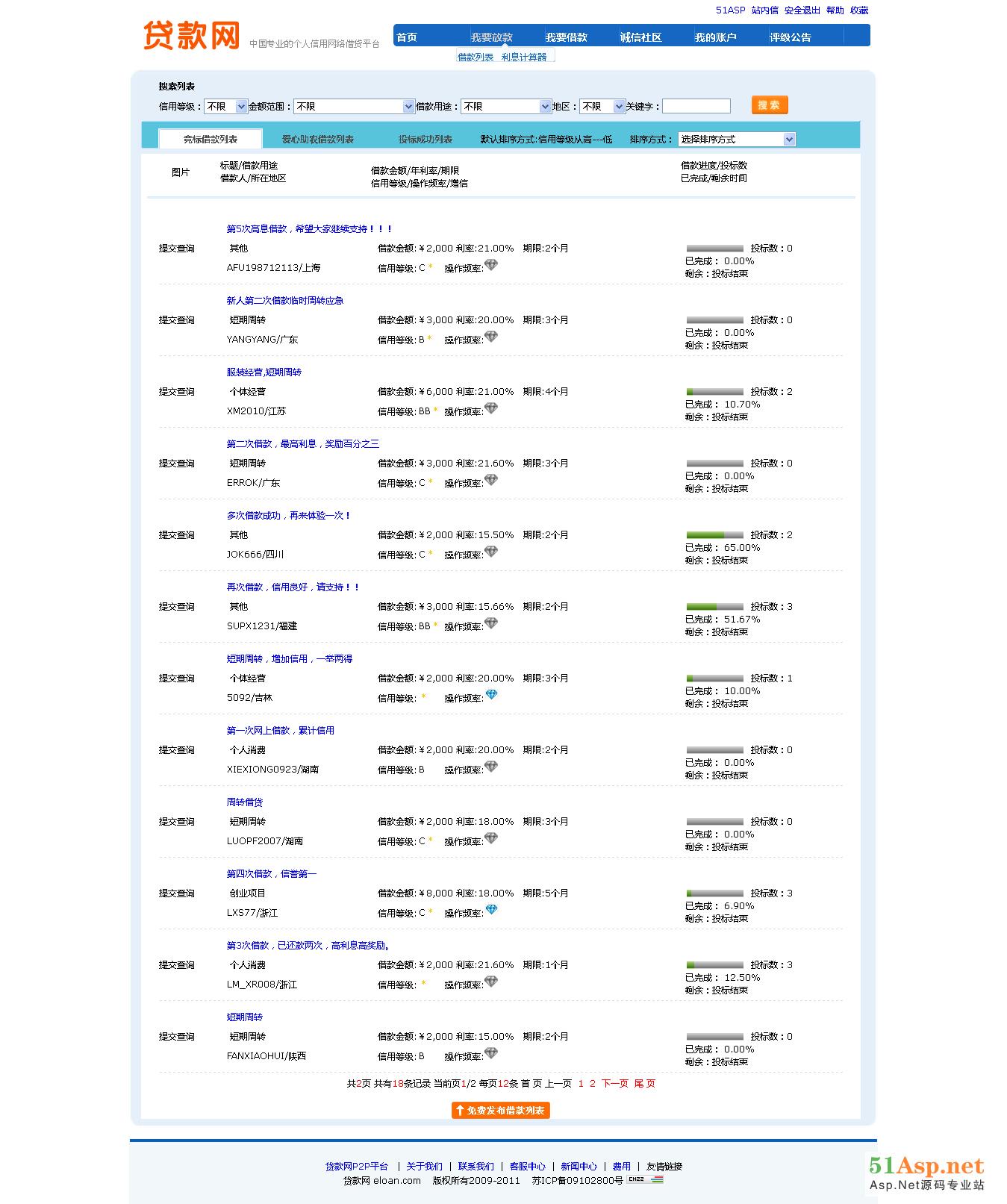Screen dimensions: 1007x1204
Task: Switch to 竞标借款列表 tab
Action: coord(211,139)
